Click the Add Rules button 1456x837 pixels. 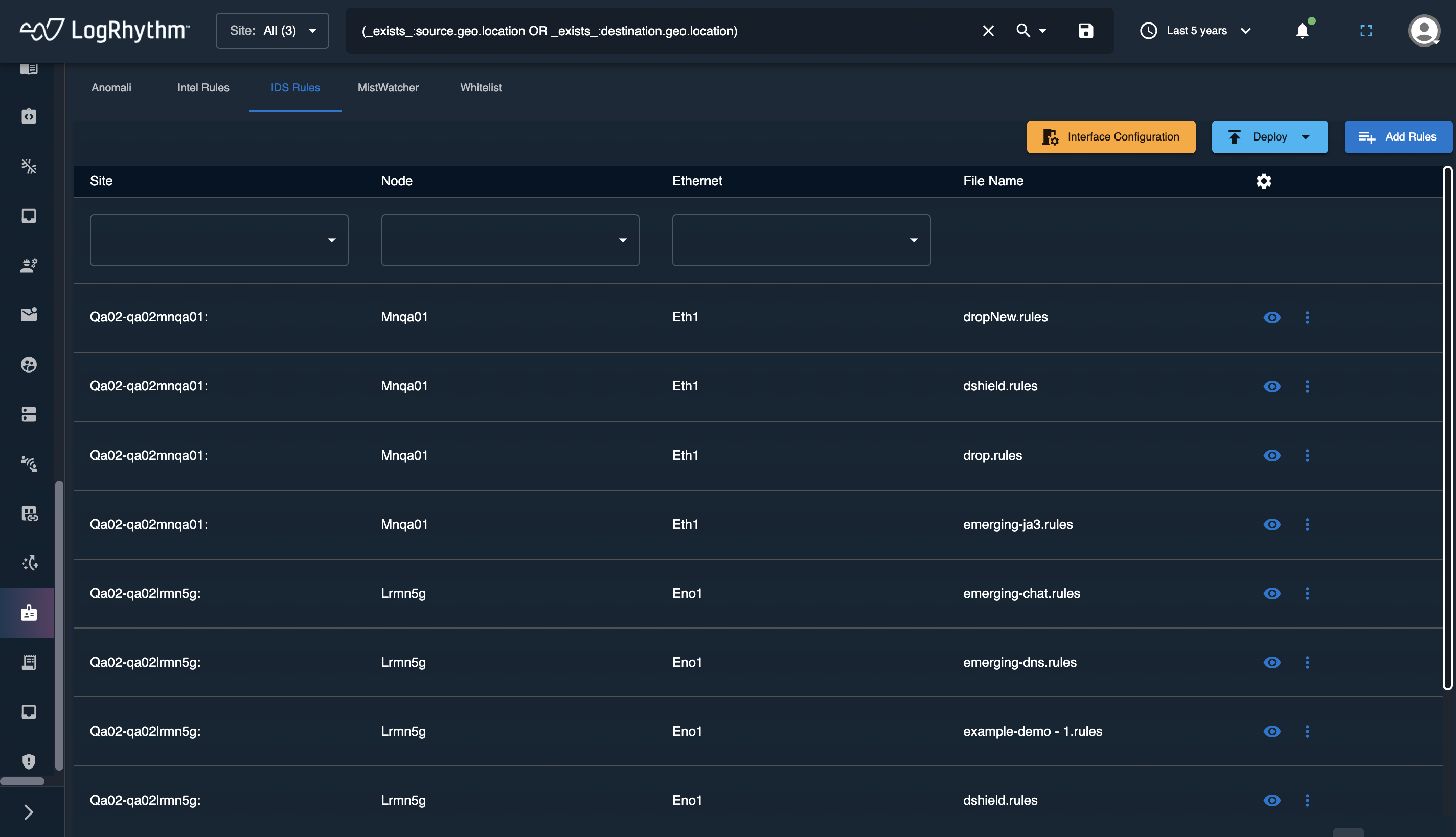[1397, 137]
